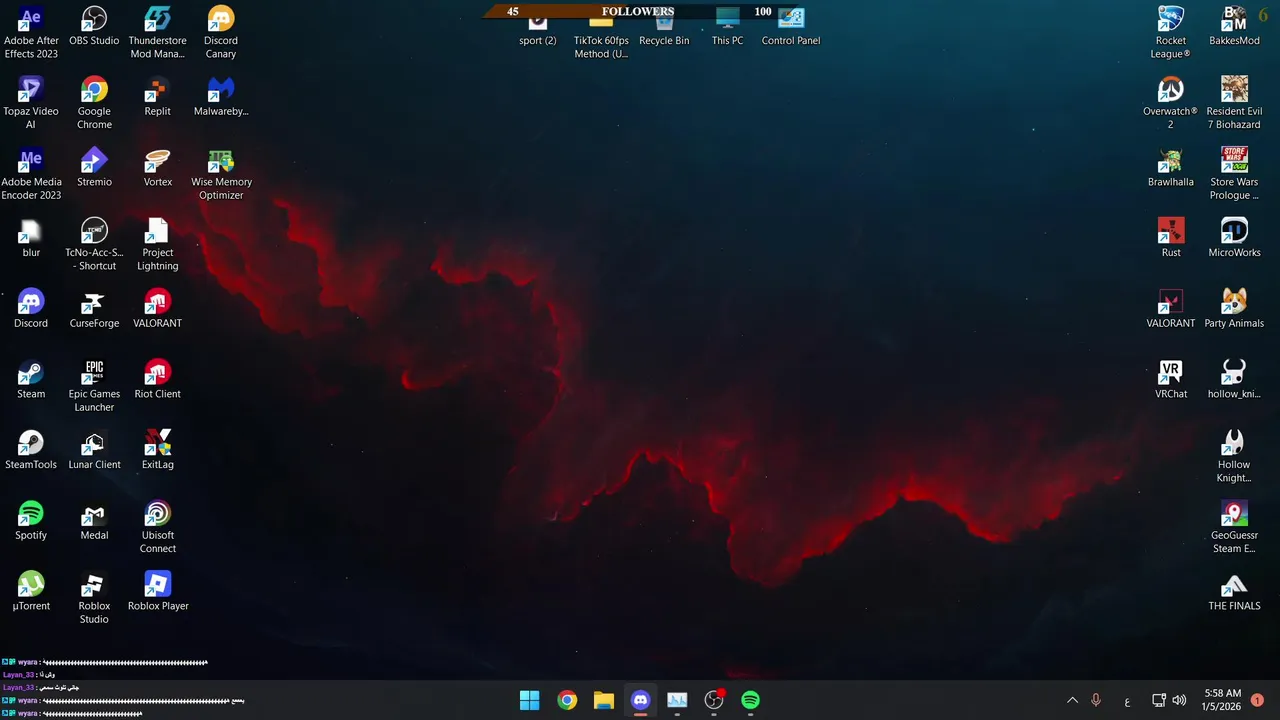
Task: Select the Rocket League desktop icon
Action: pos(1171,32)
